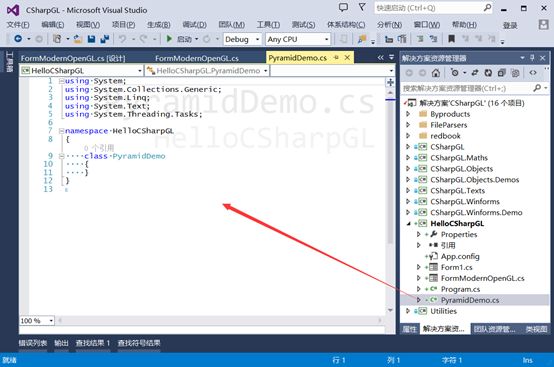Click the split editor plus icon

390,82
